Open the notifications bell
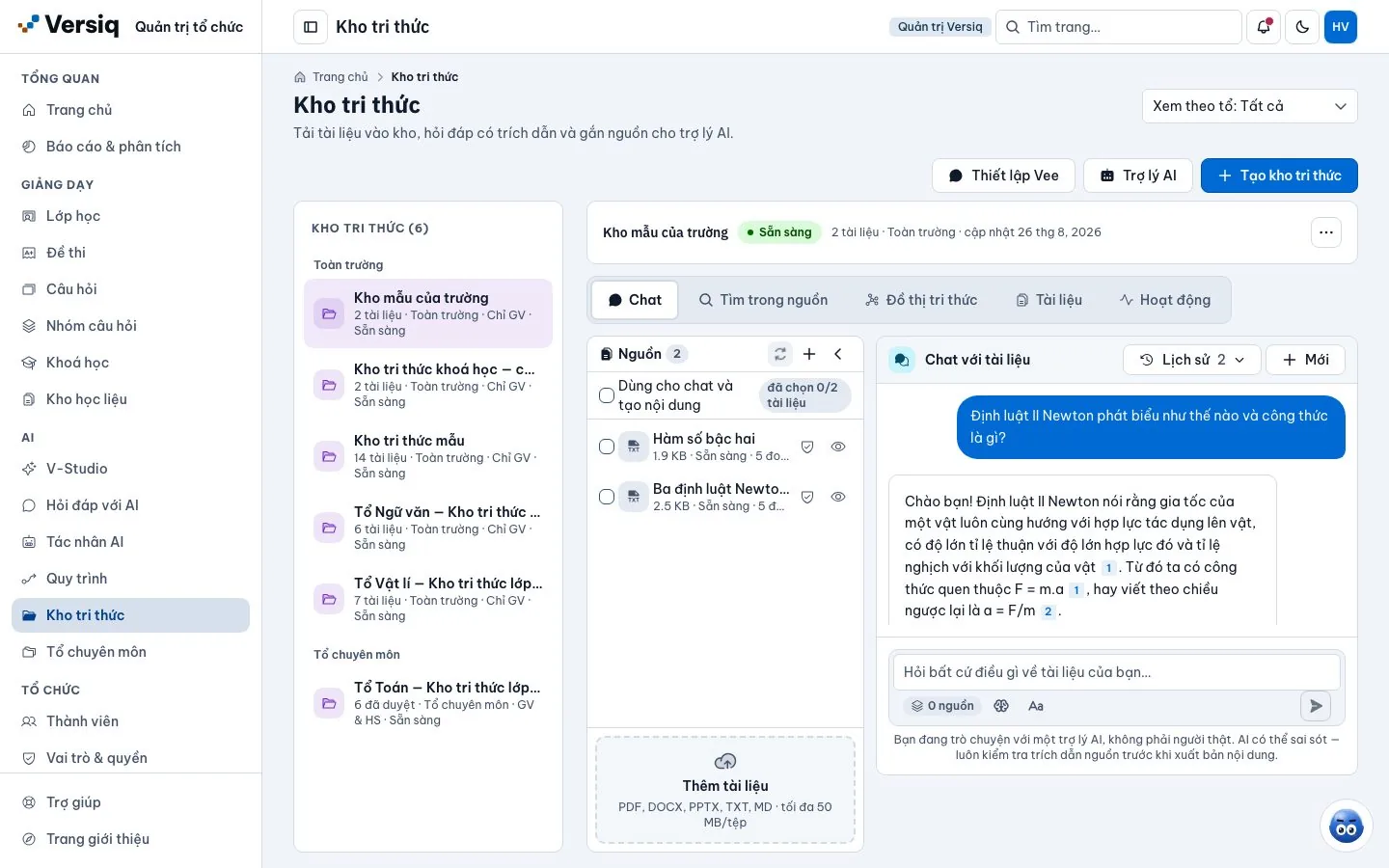Viewport: 1389px width, 868px height. tap(1264, 27)
